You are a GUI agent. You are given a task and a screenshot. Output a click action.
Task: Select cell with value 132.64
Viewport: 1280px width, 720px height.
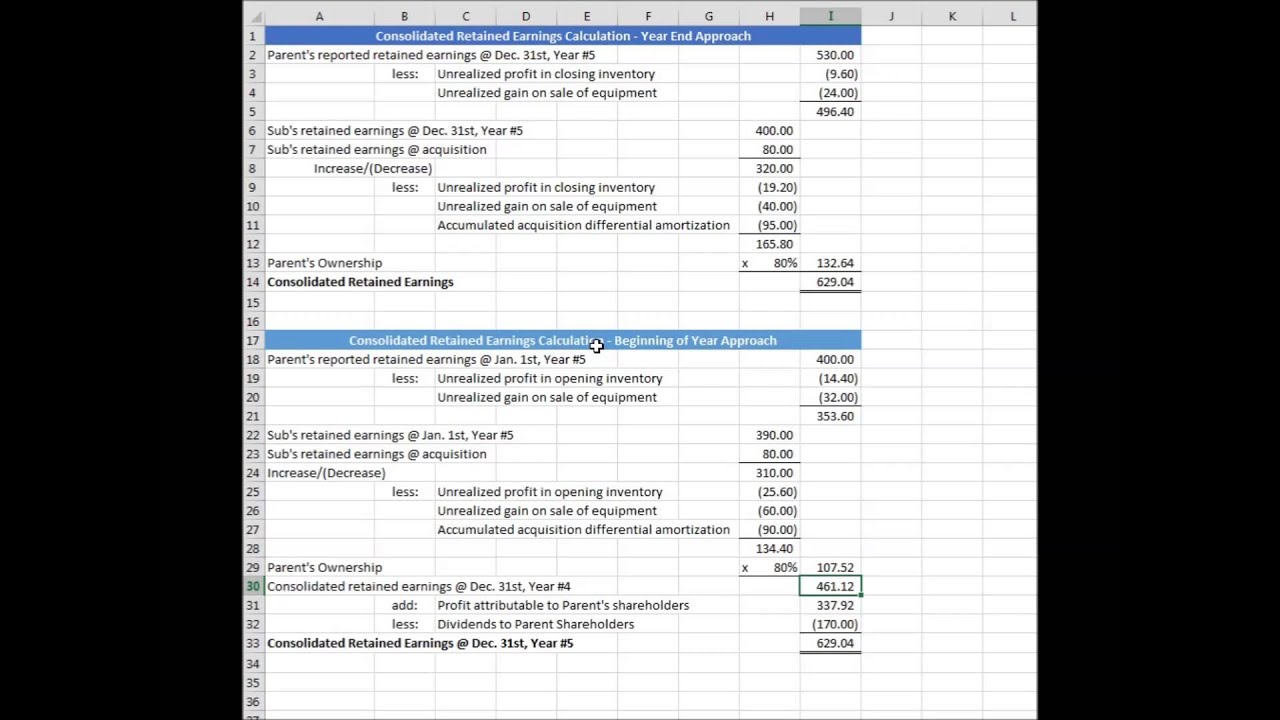830,263
